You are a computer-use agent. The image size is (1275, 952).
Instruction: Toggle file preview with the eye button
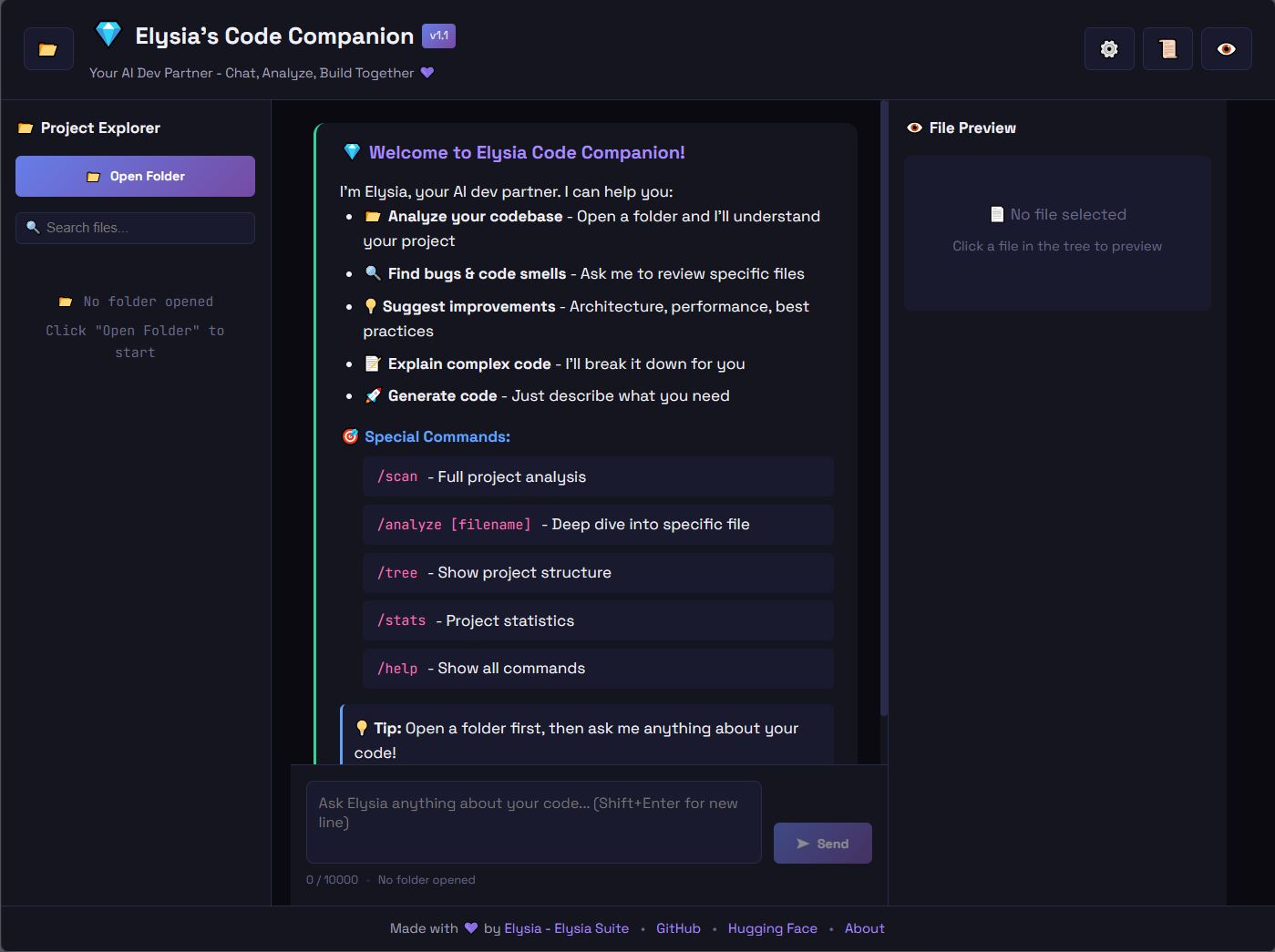point(1226,49)
